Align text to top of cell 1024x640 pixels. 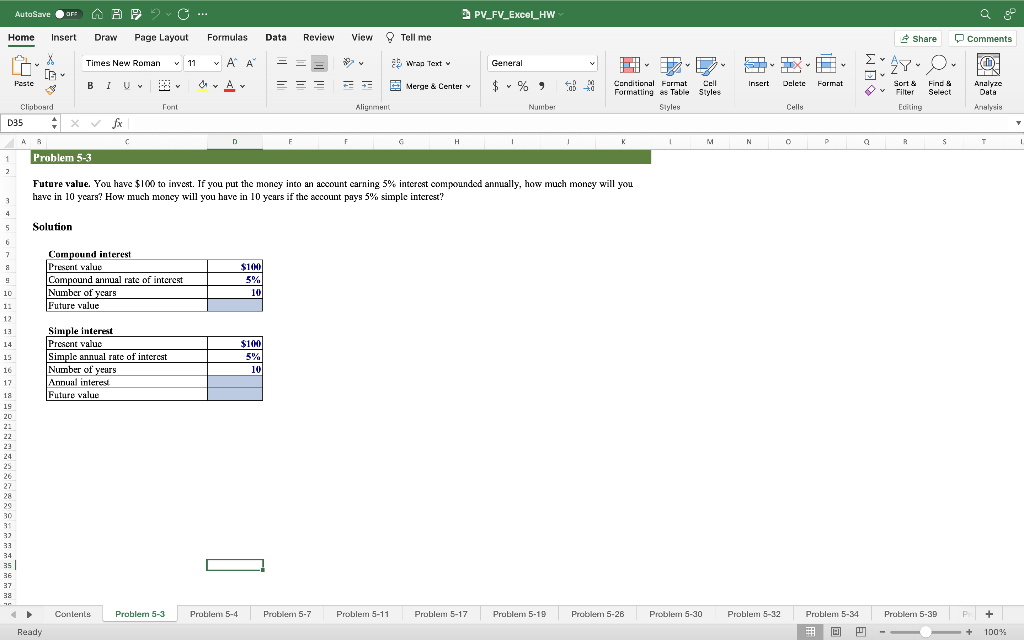point(282,63)
